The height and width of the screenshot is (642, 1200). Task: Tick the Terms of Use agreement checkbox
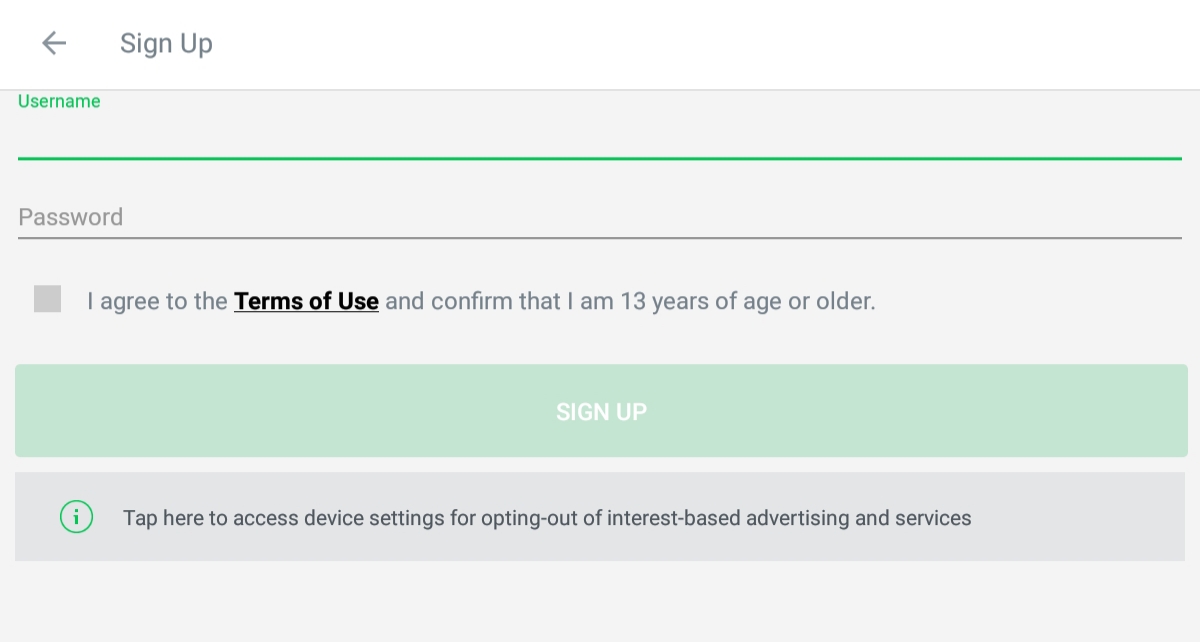pyautogui.click(x=47, y=299)
